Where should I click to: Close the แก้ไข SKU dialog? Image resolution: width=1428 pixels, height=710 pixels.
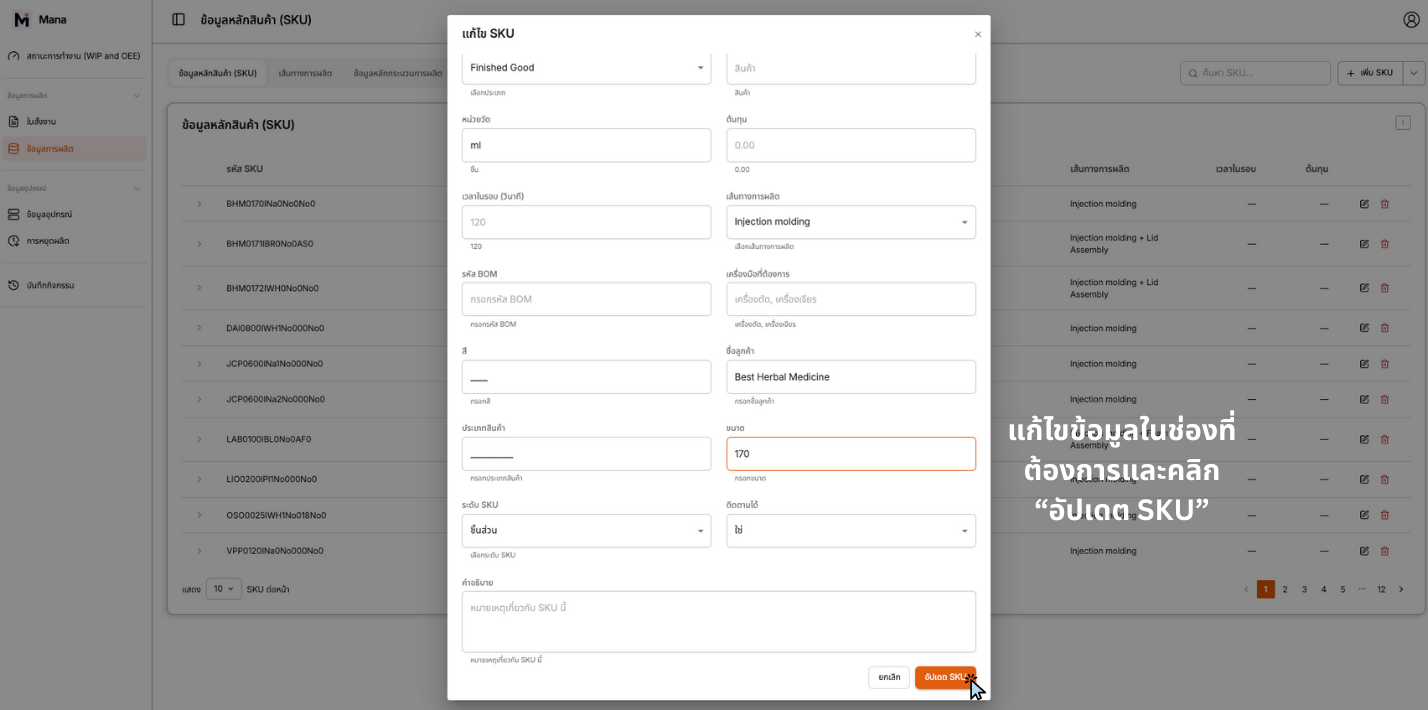(977, 33)
